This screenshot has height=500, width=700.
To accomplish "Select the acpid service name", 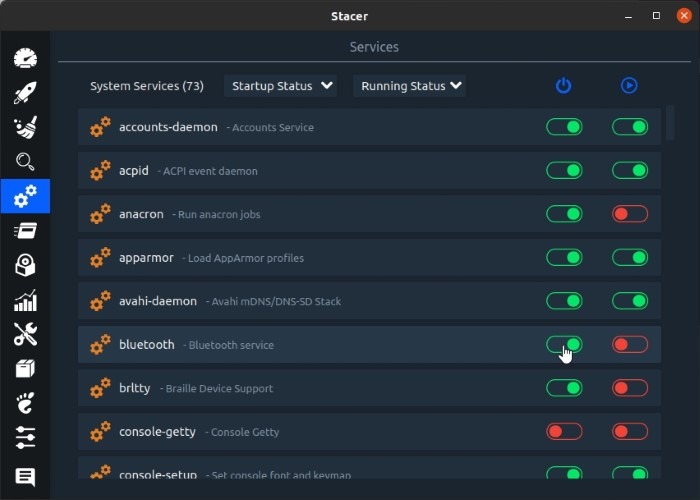I will 133,171.
